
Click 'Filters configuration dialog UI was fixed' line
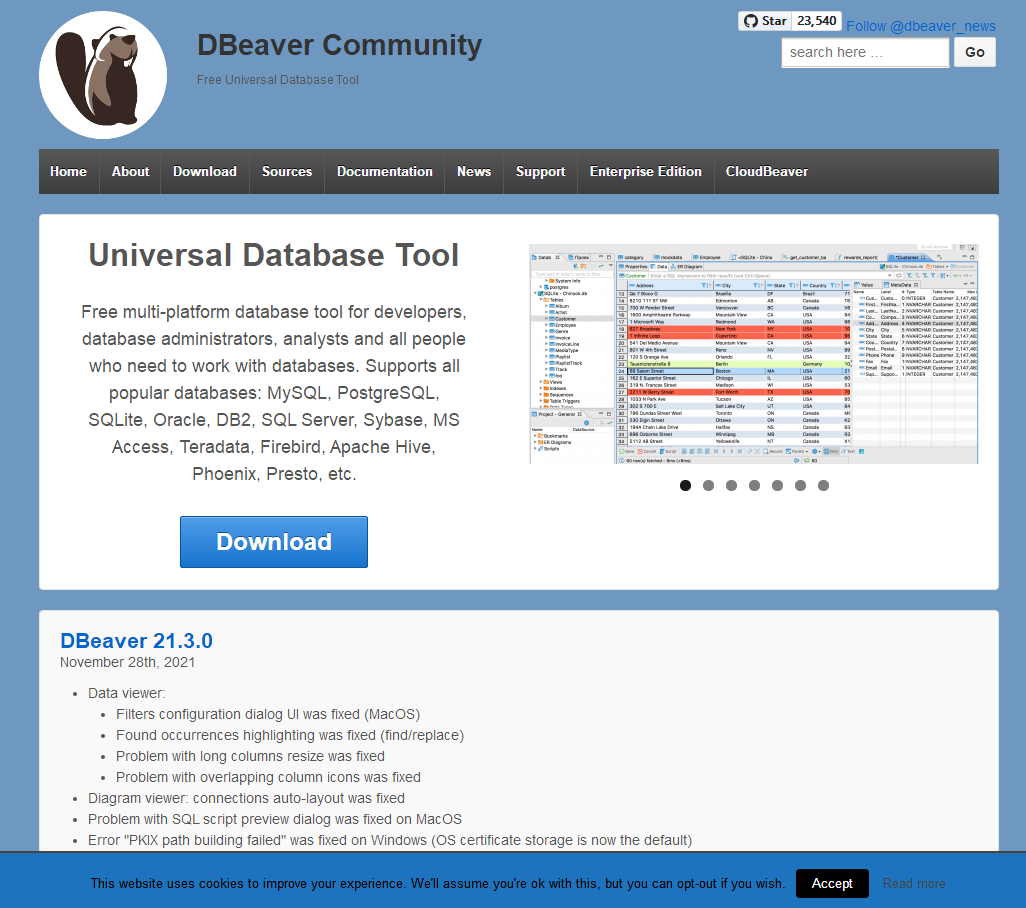[268, 714]
